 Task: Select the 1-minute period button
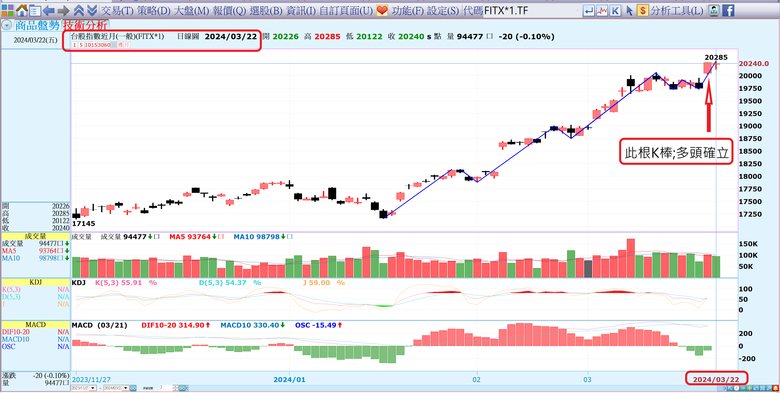[75, 45]
